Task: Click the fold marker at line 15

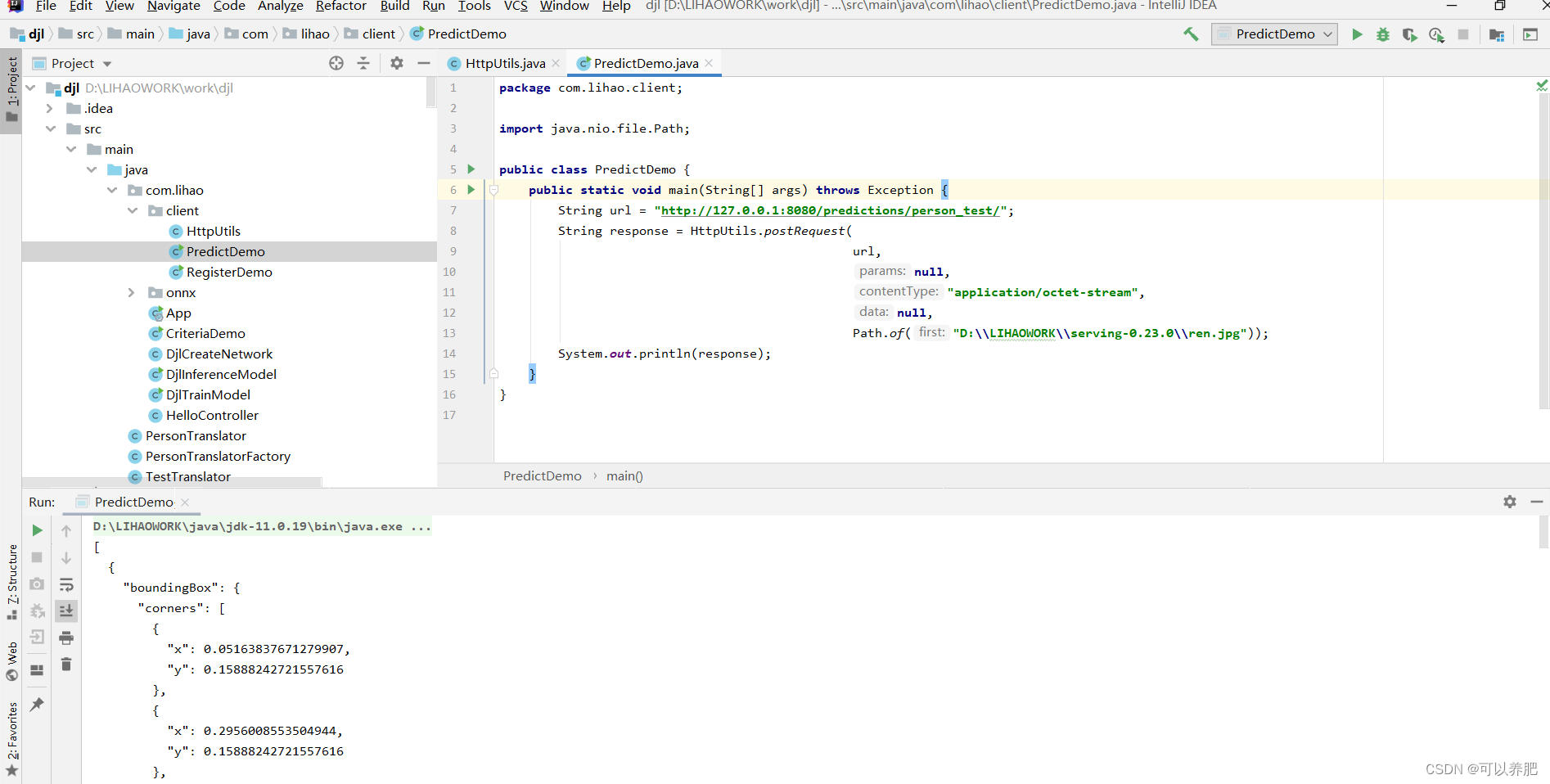Action: click(493, 373)
